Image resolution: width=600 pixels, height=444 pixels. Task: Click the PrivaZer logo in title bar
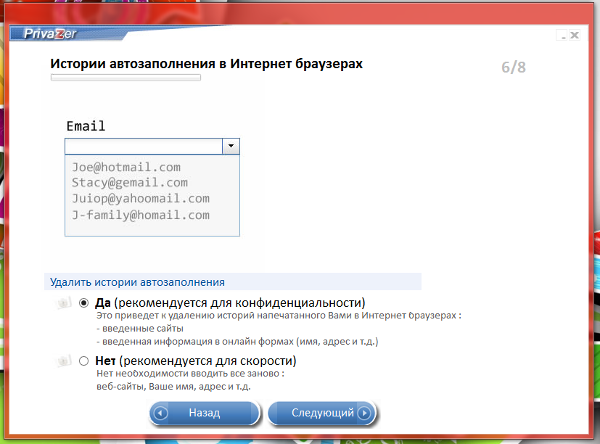pyautogui.click(x=51, y=34)
